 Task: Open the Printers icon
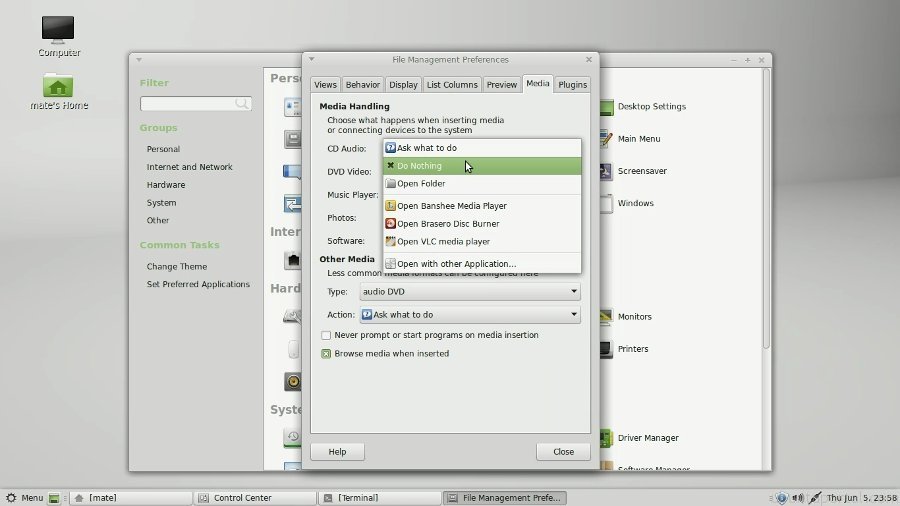coord(606,349)
